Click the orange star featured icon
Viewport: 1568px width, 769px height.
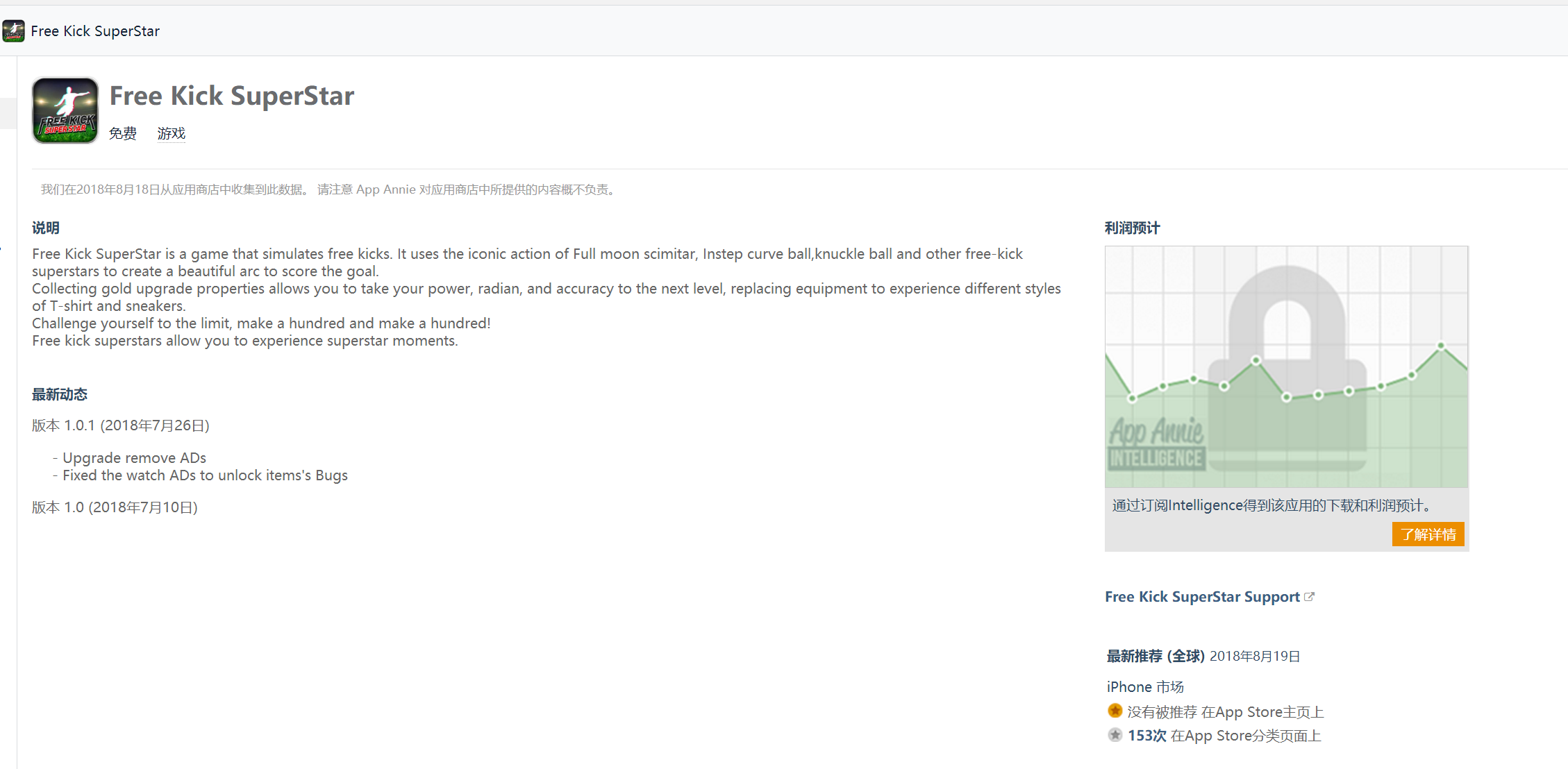pos(1115,711)
